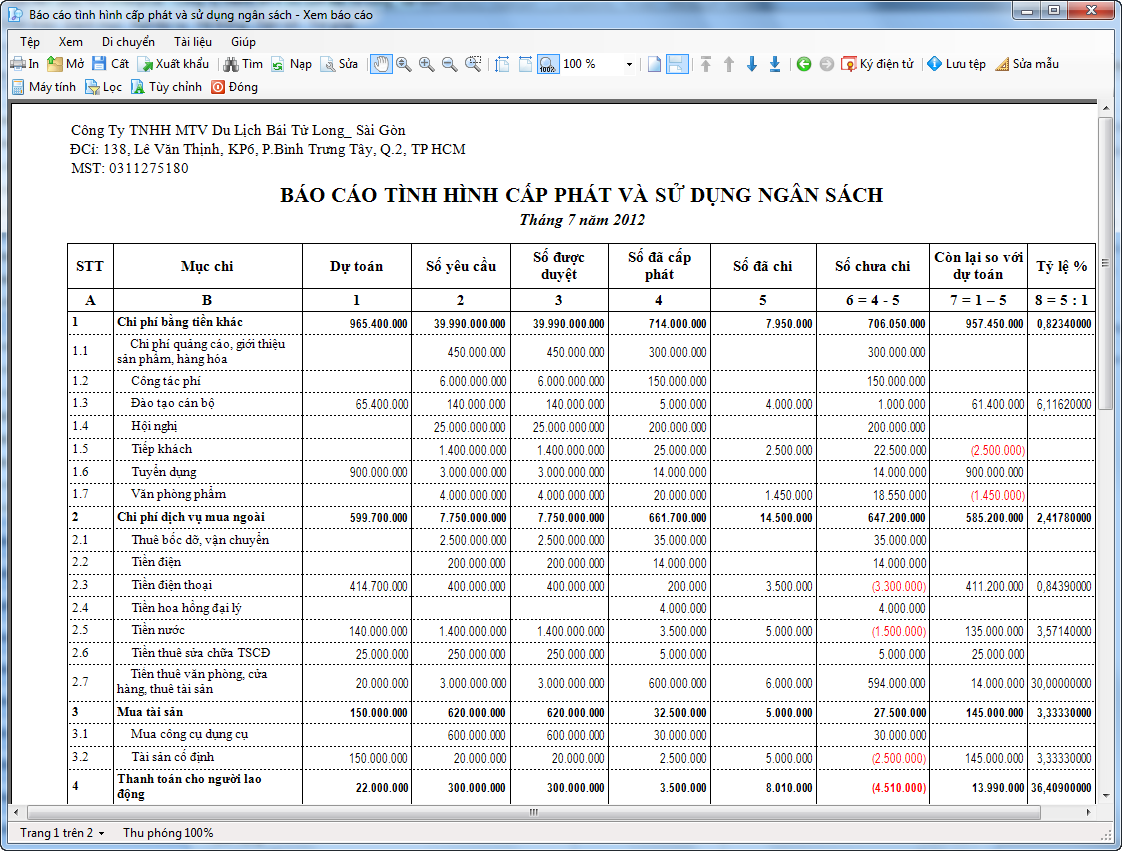Click horizontal scrollbar left arrow
Screen dimensions: 1122x851
click(x=16, y=812)
